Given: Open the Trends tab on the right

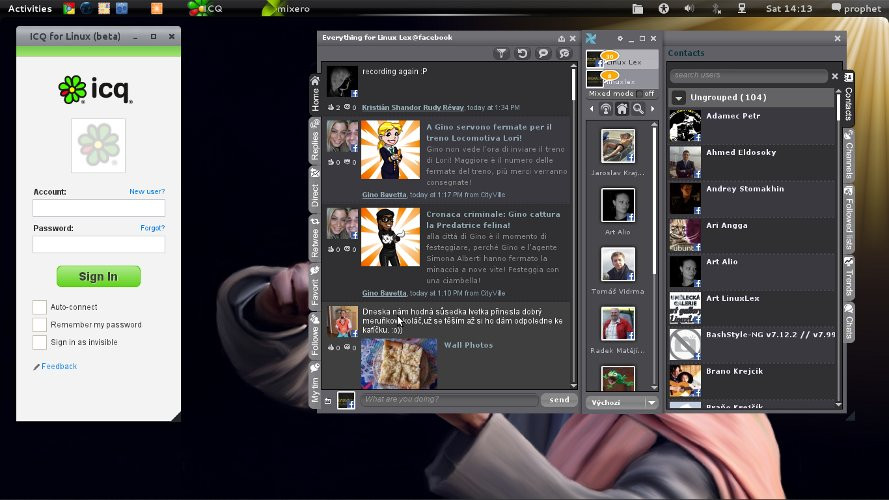Looking at the screenshot, I should (x=849, y=277).
